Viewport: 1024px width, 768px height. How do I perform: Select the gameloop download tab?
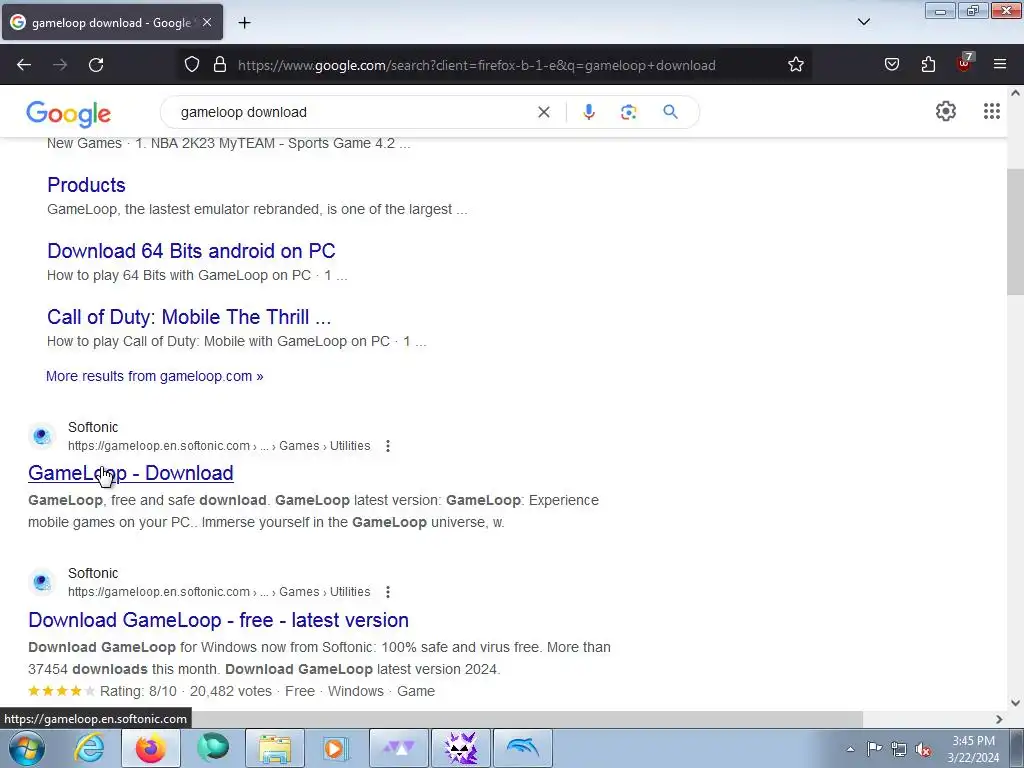click(111, 23)
